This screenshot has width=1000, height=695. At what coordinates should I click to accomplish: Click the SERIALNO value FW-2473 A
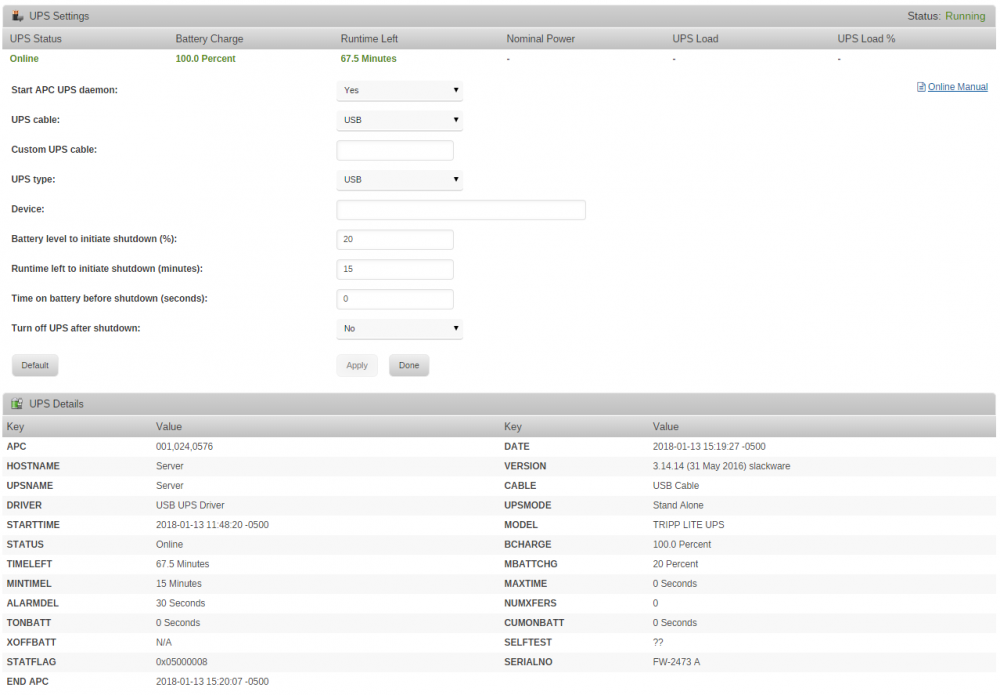pos(677,662)
